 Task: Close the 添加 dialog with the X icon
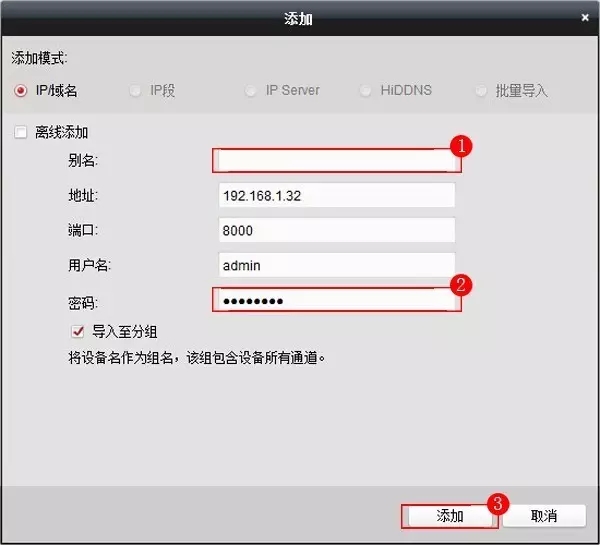pos(584,18)
